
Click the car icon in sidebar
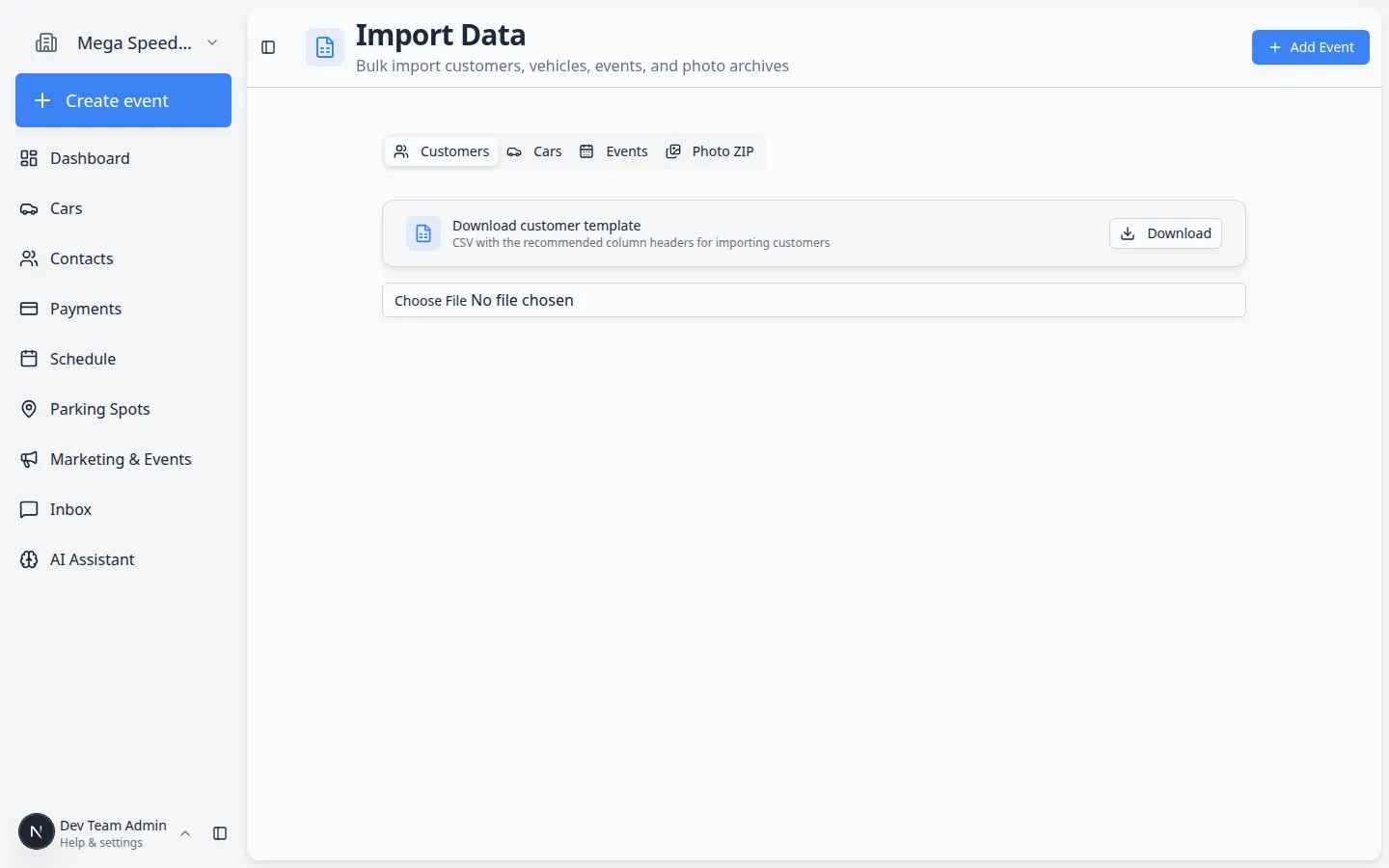[29, 208]
